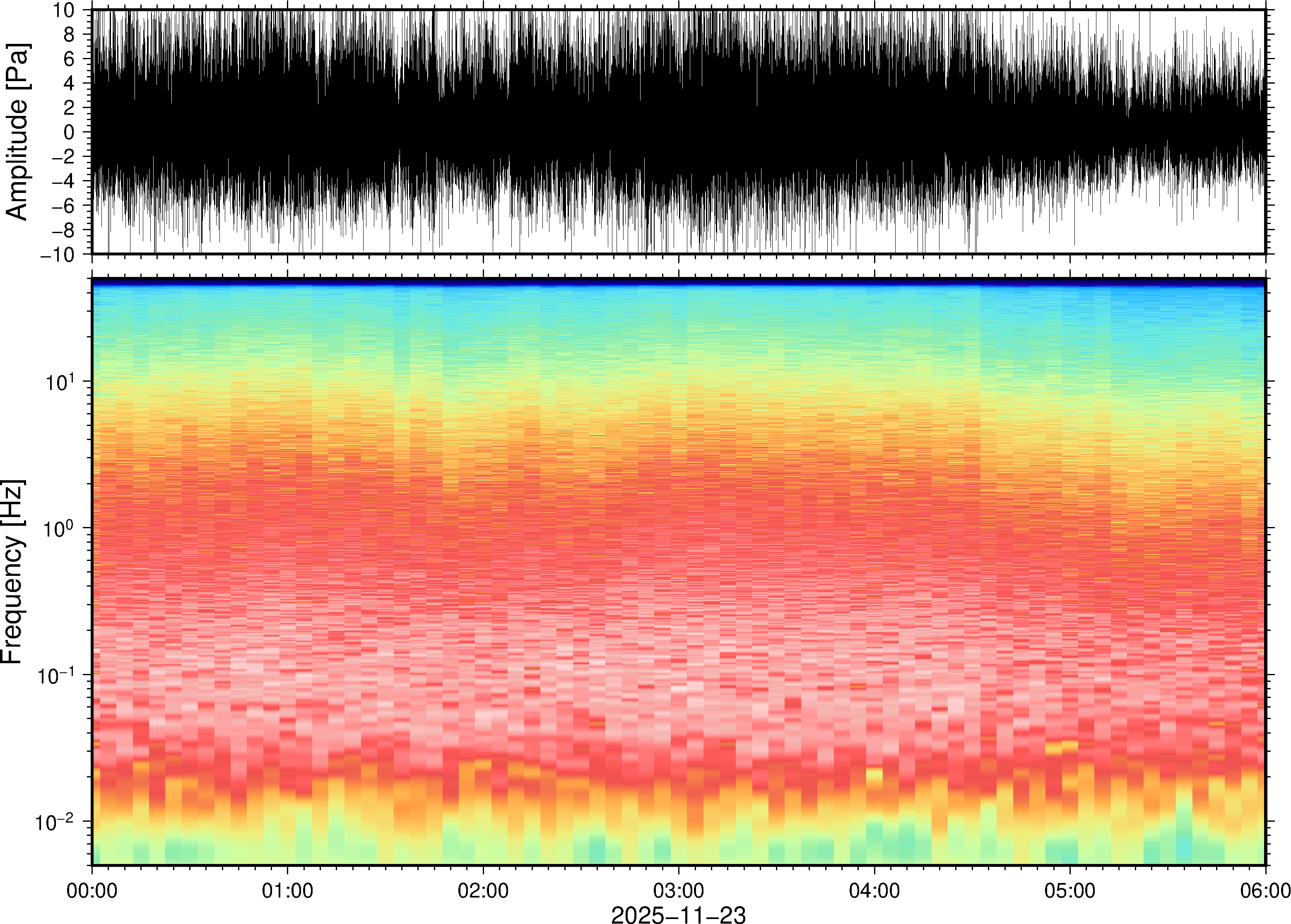The height and width of the screenshot is (924, 1291).
Task: Click the 01:00 time axis label
Action: coord(287,890)
